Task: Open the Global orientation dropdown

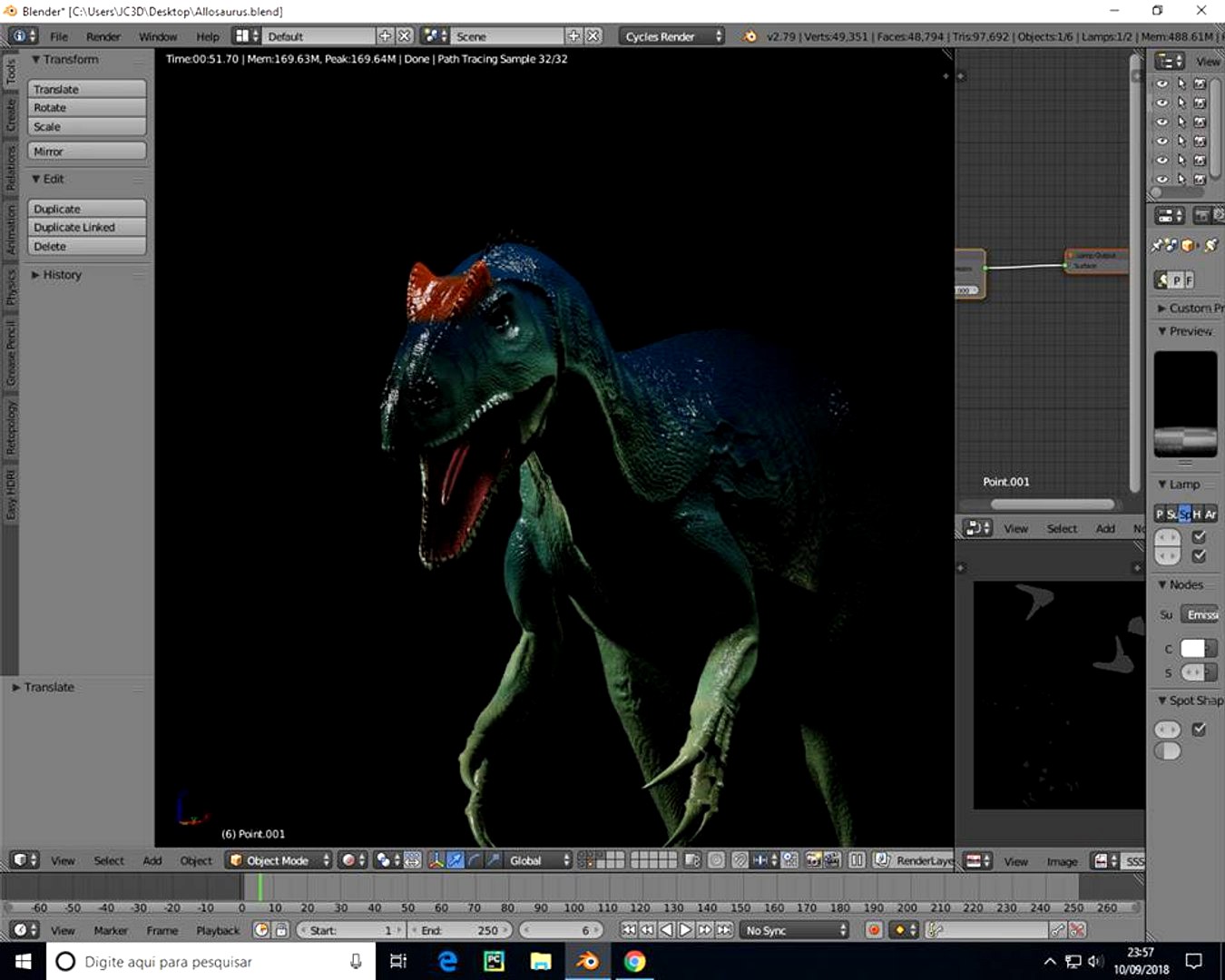Action: [x=539, y=859]
